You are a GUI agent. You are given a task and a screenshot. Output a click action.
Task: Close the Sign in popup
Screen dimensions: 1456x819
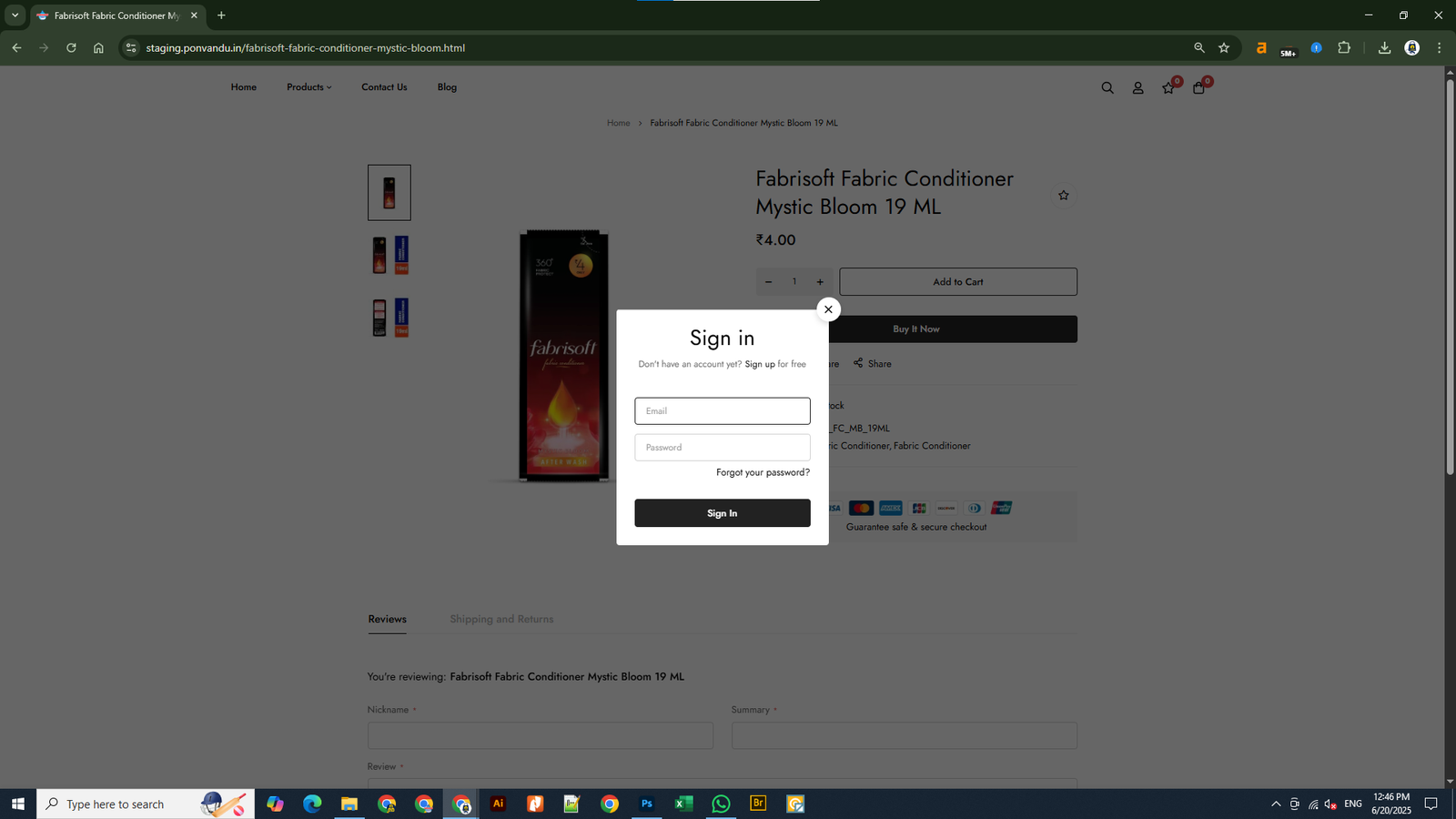pyautogui.click(x=828, y=309)
